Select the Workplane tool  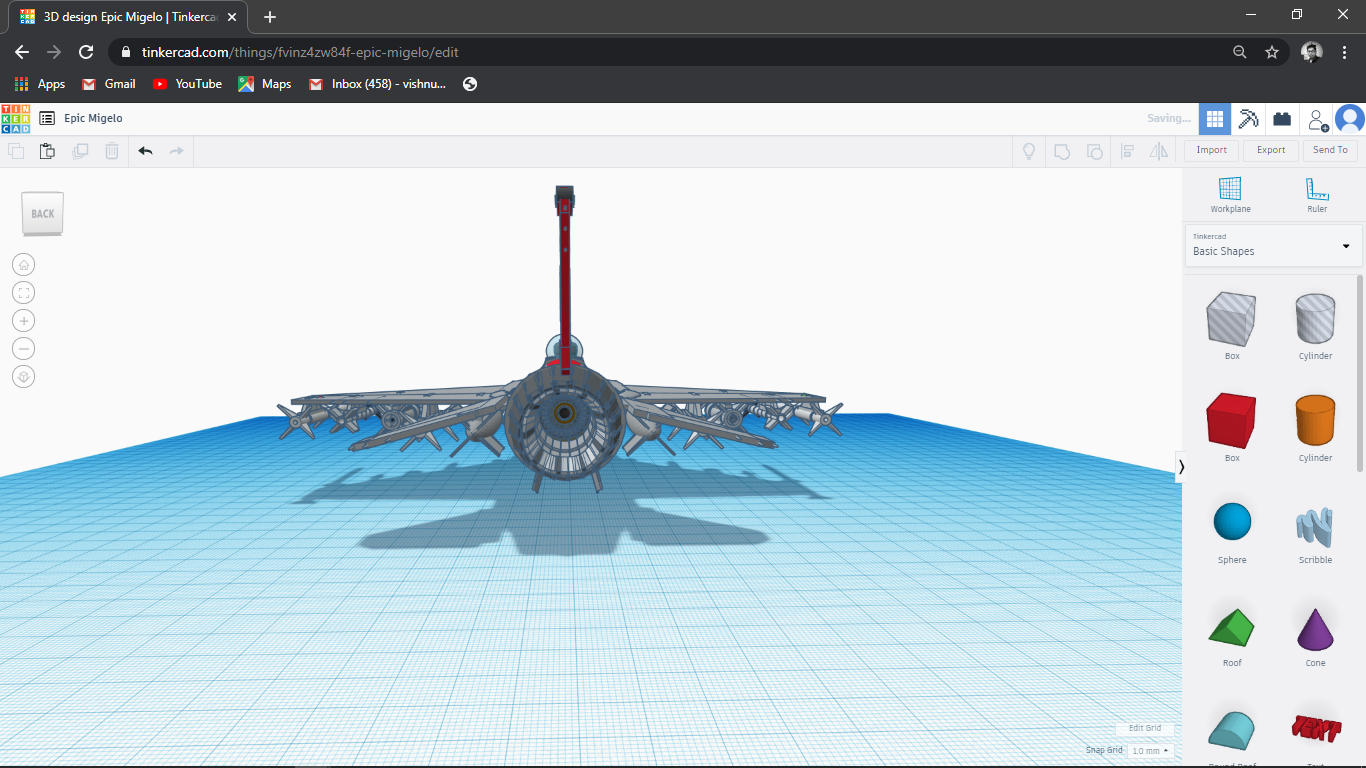1230,193
